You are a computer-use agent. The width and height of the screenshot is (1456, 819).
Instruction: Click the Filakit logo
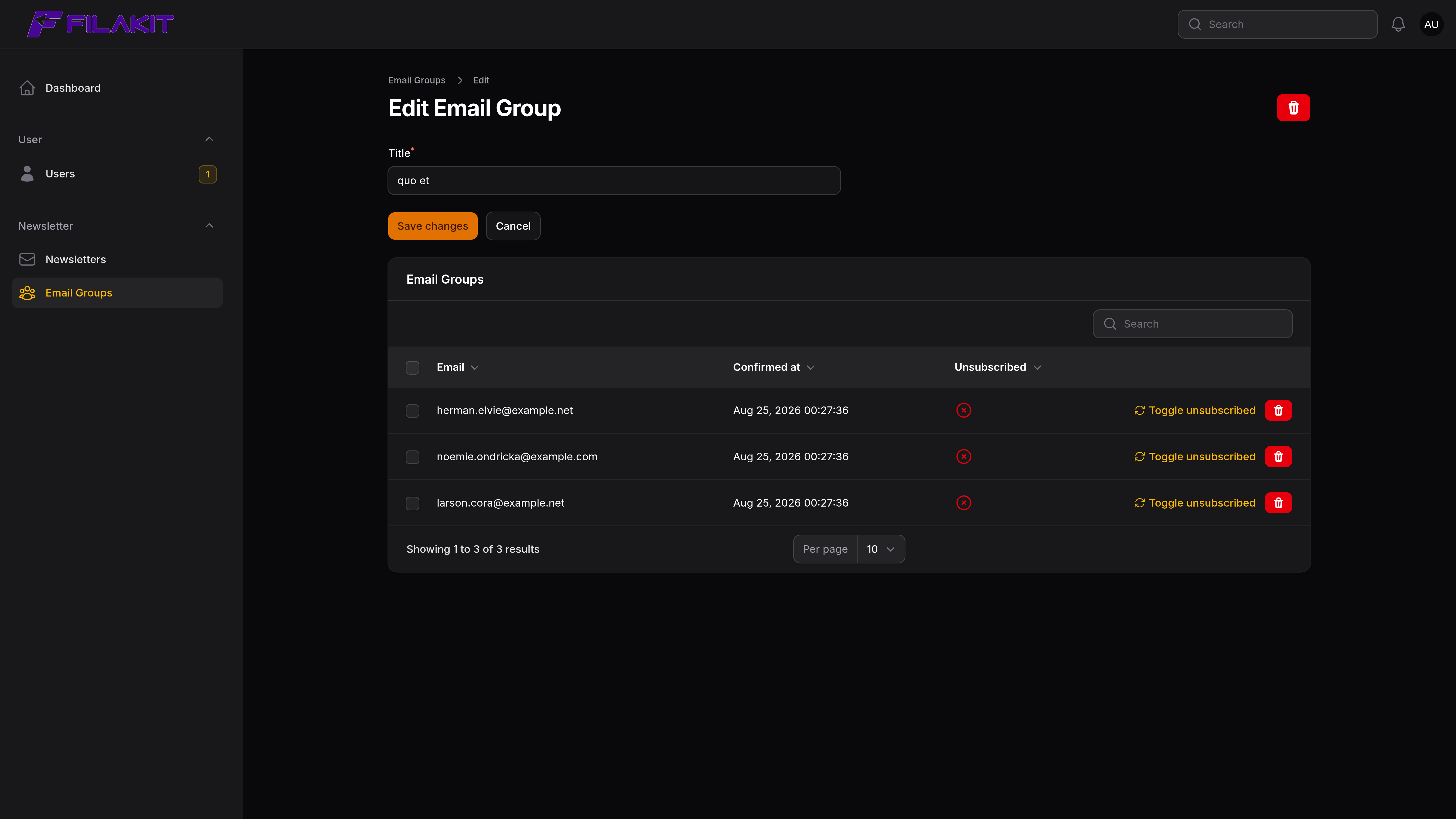tap(101, 24)
